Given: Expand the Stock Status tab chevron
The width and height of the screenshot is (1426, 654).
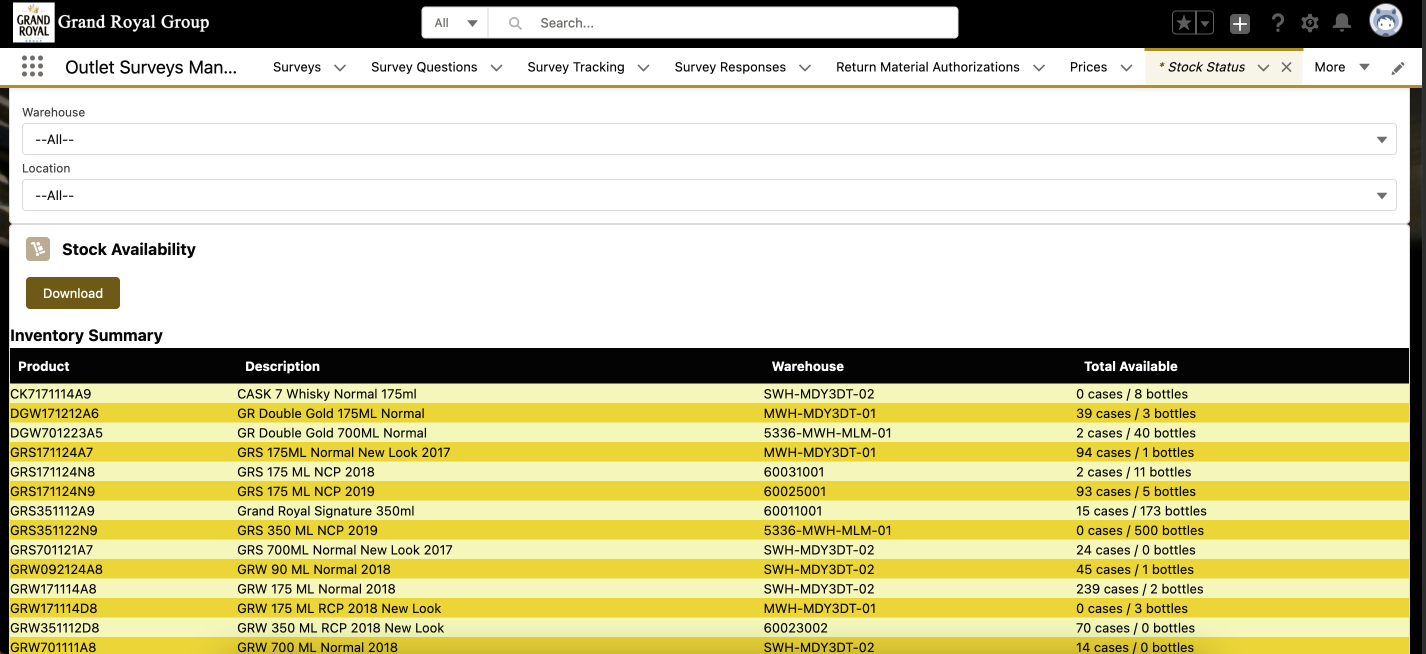Looking at the screenshot, I should 1263,68.
